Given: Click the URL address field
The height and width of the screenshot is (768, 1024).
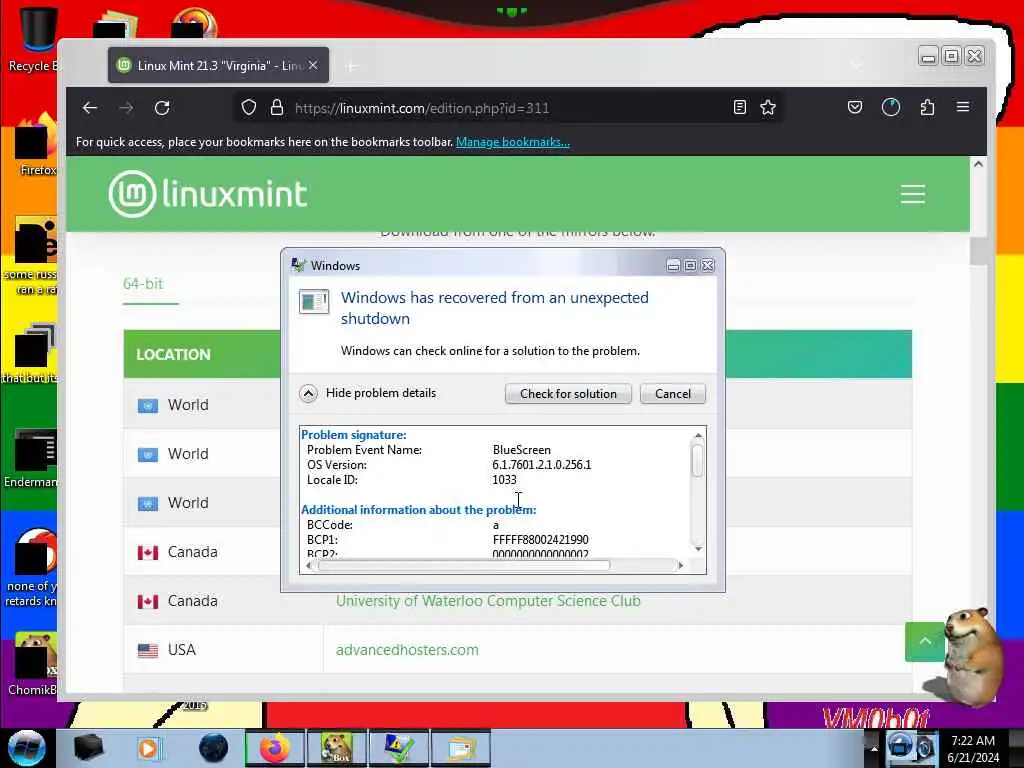Looking at the screenshot, I should tap(509, 108).
